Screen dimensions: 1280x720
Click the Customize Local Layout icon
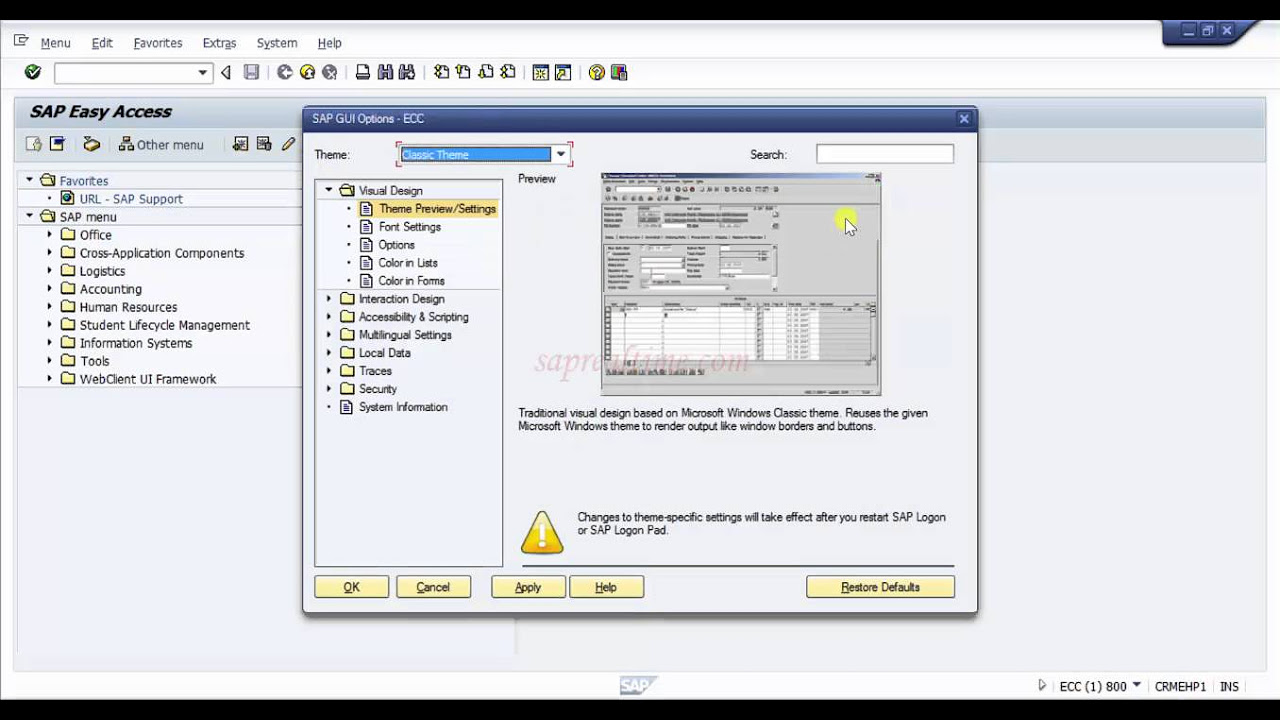tap(619, 72)
